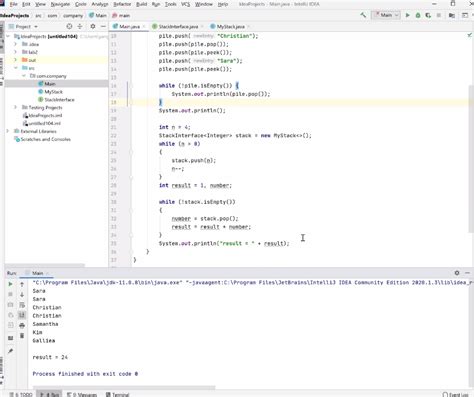Clear console output with trash icon

pyautogui.click(x=22, y=336)
